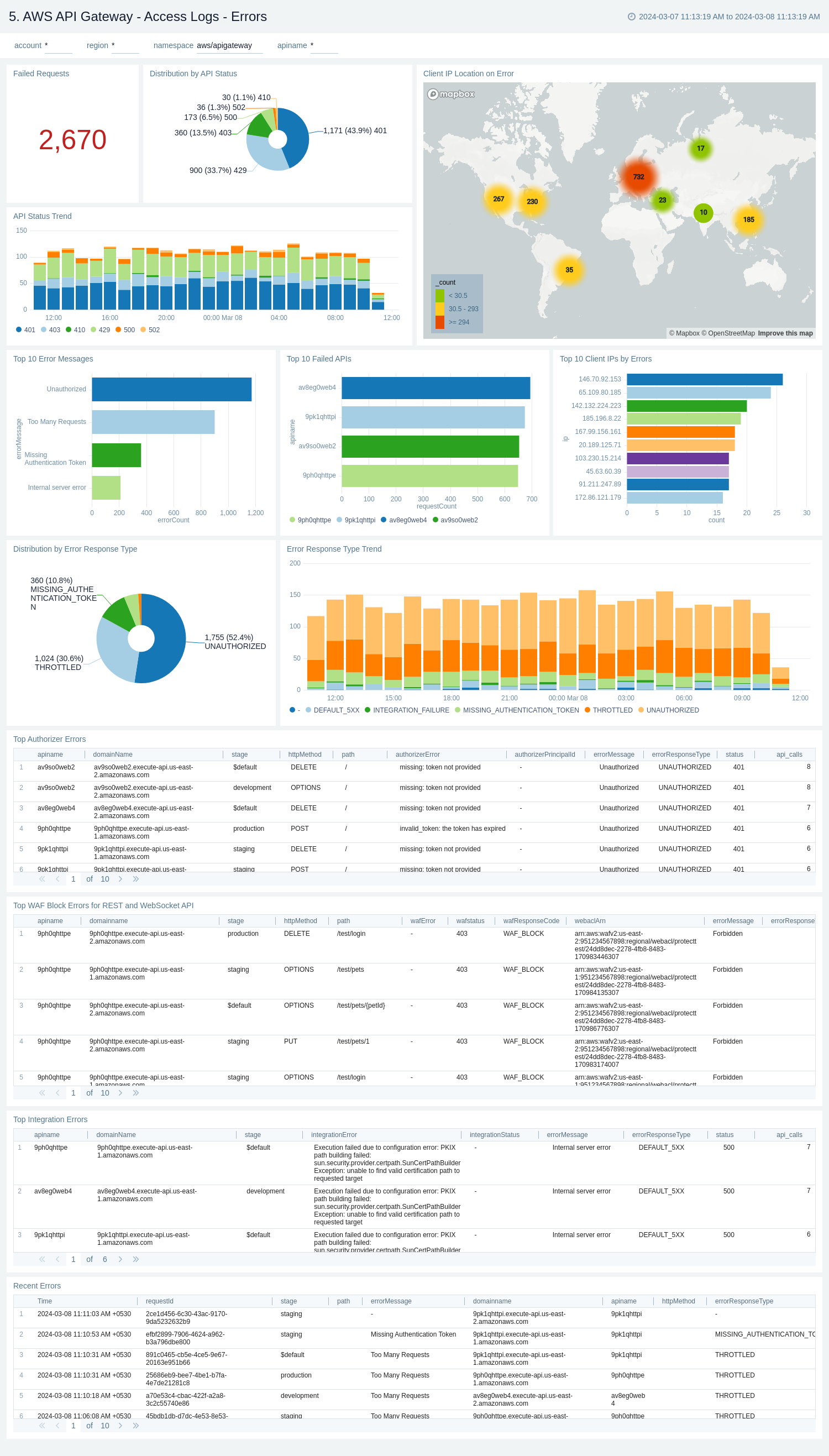Viewport: 829px width, 1456px height.
Task: Toggle UNAUTHORIZED series in Error Response Type Trend
Action: 668,710
